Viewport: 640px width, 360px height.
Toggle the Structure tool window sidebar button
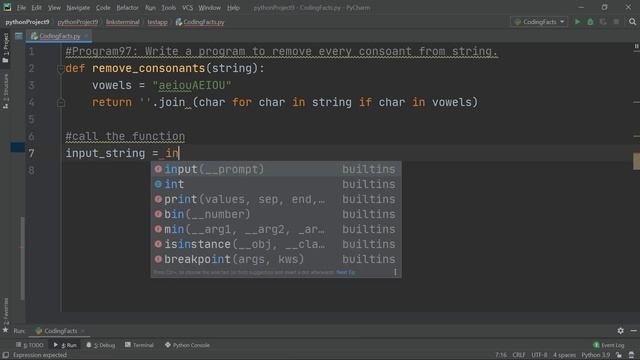(x=6, y=91)
